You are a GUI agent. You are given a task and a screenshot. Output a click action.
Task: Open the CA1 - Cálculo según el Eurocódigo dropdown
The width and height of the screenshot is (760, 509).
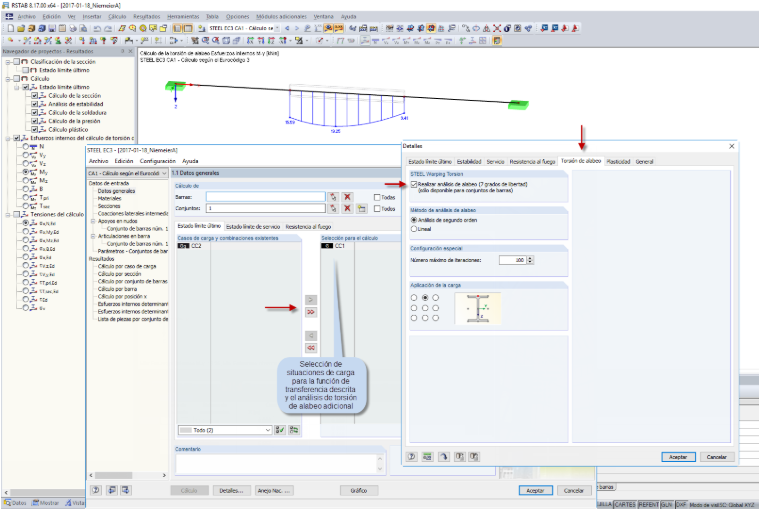point(164,173)
